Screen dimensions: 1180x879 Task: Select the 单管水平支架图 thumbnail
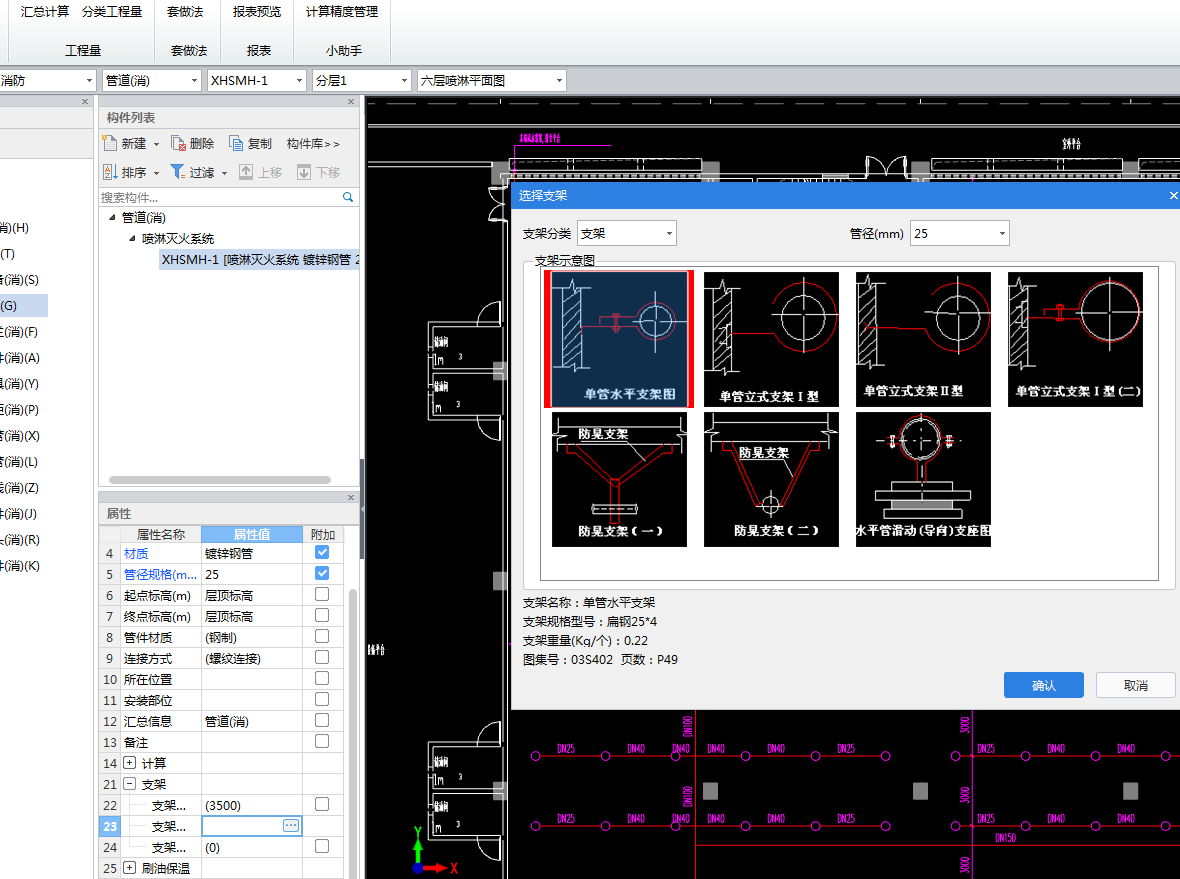(x=619, y=339)
